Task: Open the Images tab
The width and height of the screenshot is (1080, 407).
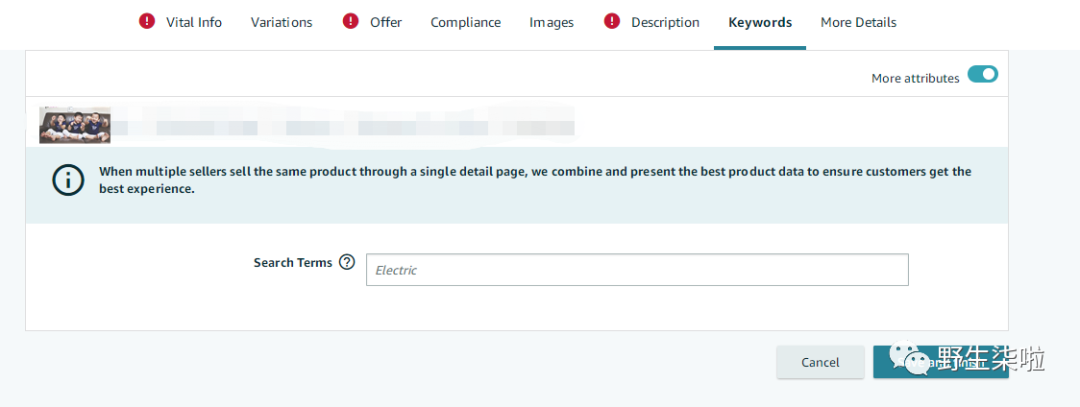Action: click(x=551, y=22)
